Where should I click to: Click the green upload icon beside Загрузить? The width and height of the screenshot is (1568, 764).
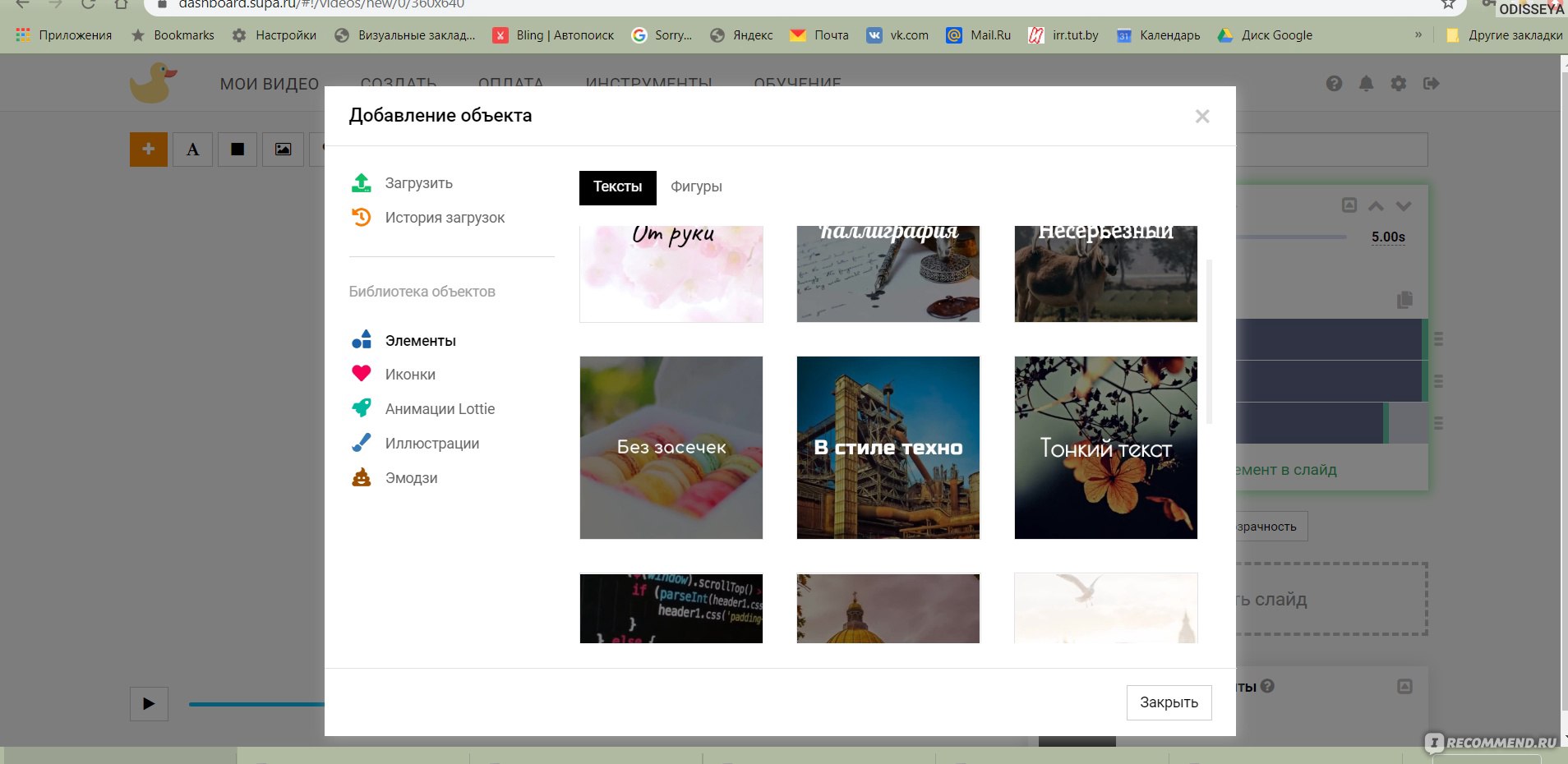point(362,182)
